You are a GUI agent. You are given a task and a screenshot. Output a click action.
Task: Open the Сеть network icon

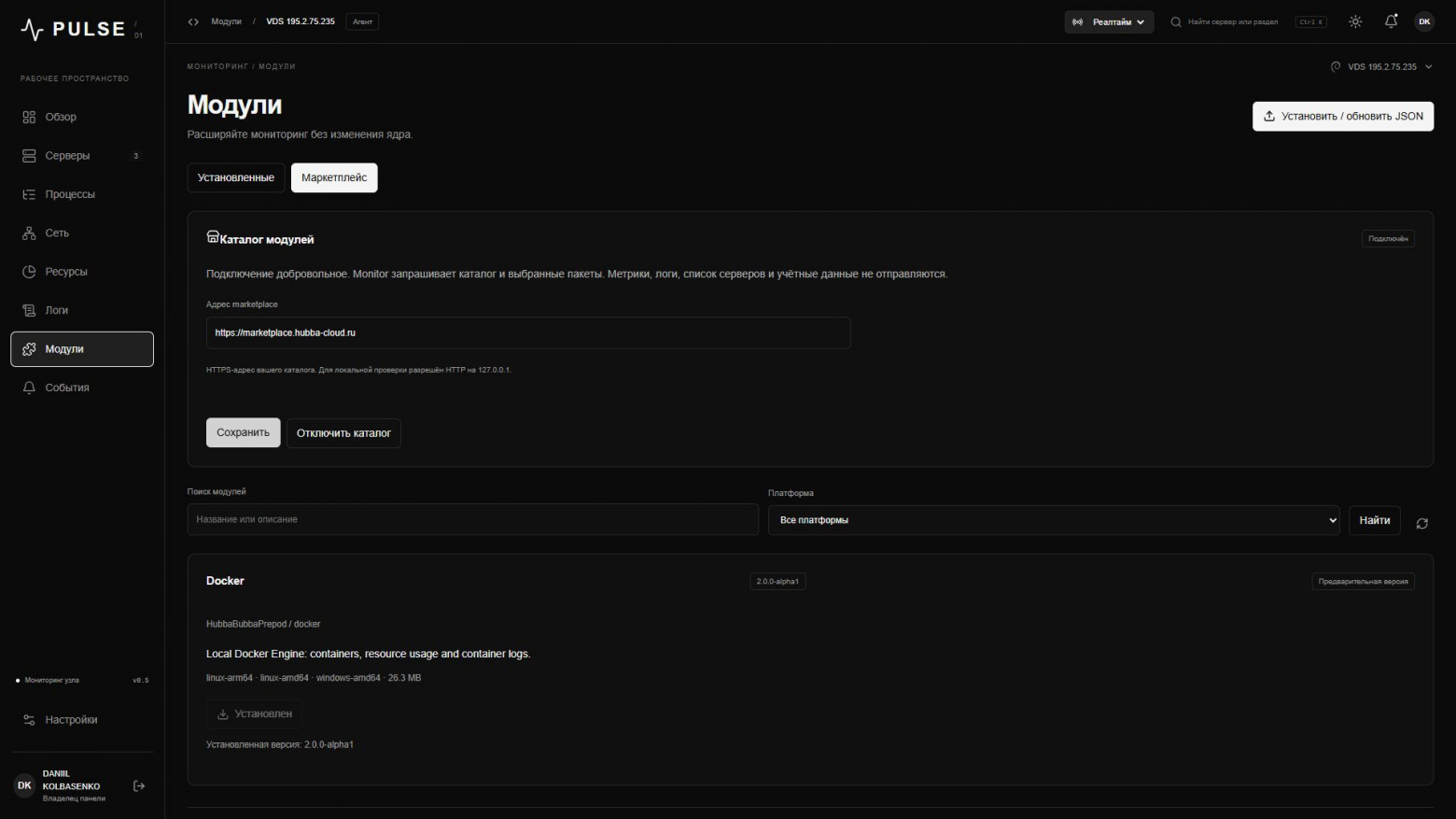coord(29,233)
